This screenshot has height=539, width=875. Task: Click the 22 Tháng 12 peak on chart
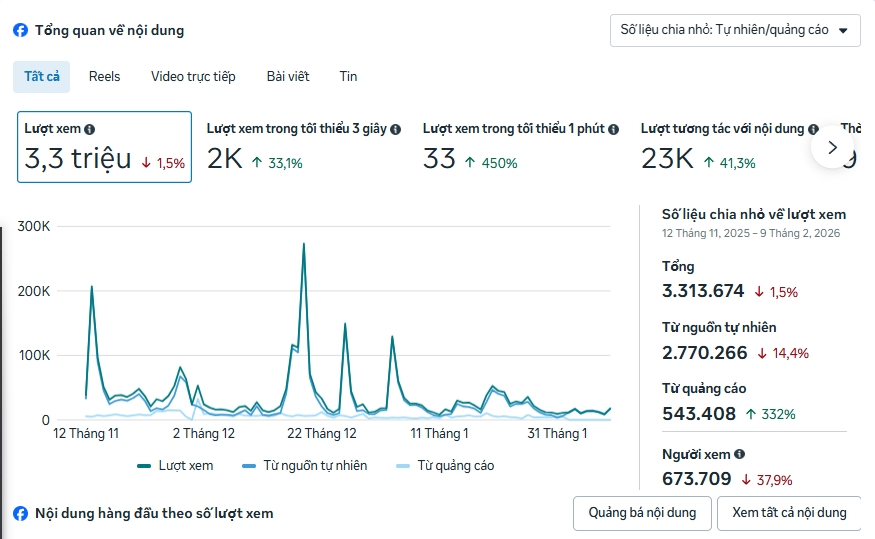pyautogui.click(x=303, y=244)
